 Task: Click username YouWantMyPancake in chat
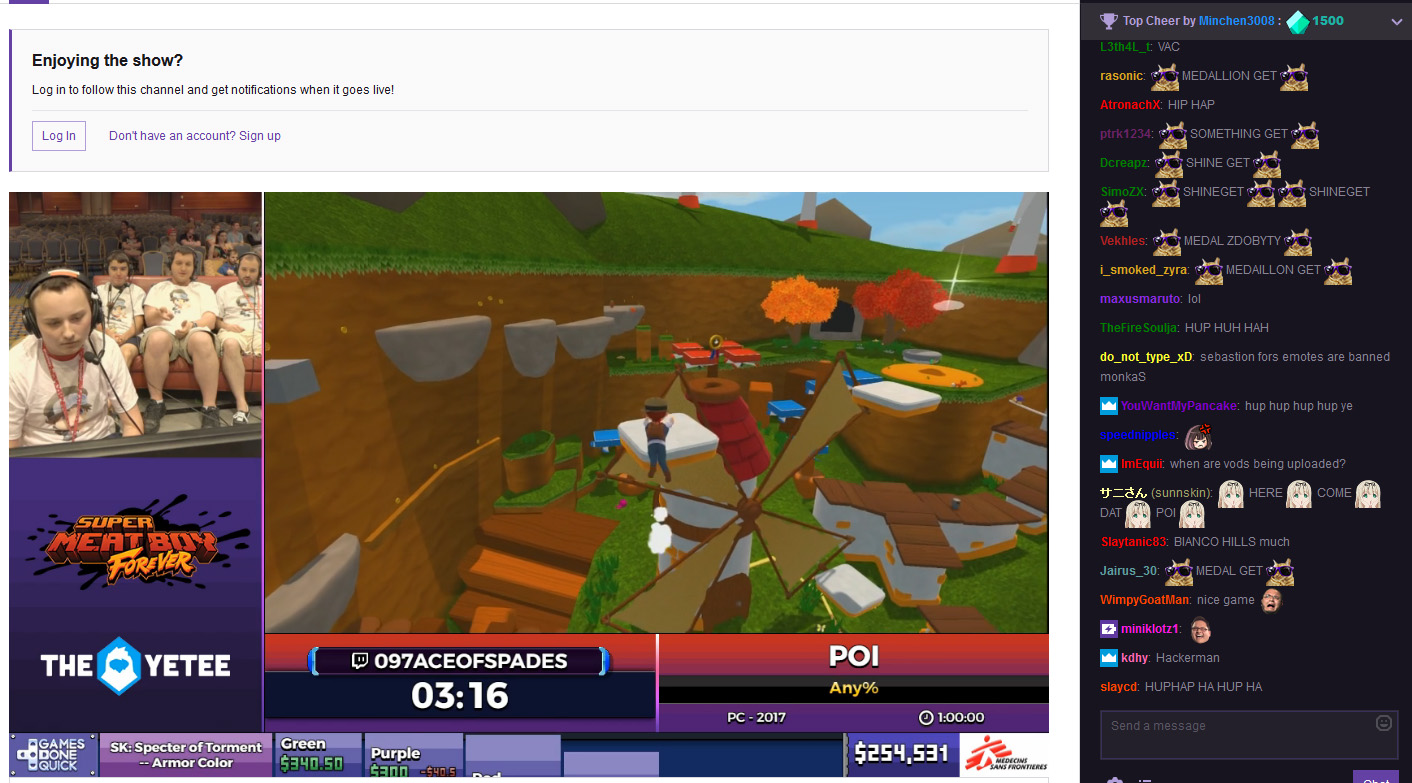1179,406
